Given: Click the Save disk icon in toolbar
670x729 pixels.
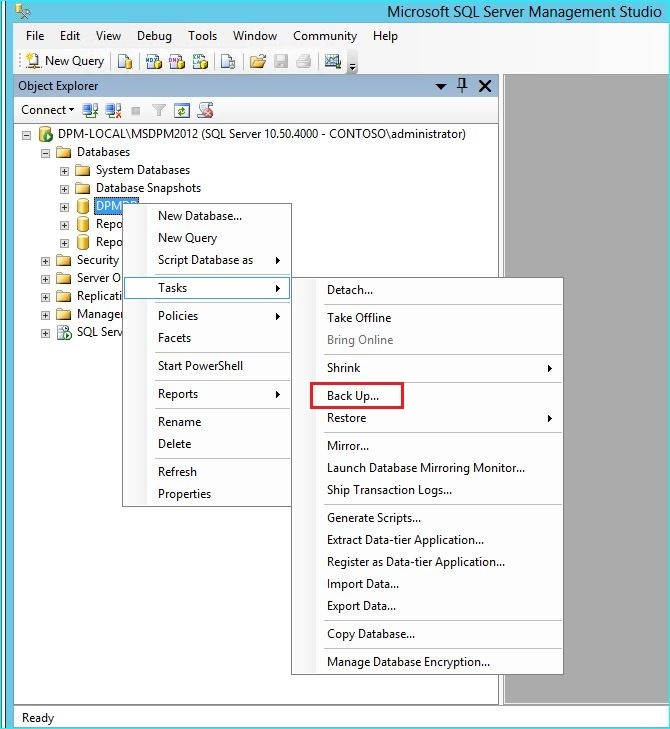Looking at the screenshot, I should pos(281,61).
